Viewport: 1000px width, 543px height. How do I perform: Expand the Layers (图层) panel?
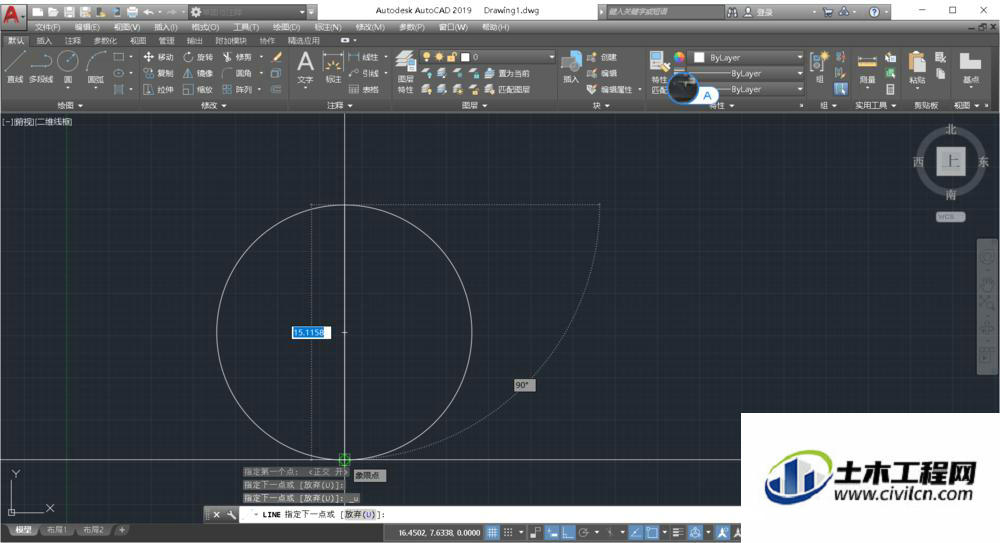pyautogui.click(x=474, y=105)
